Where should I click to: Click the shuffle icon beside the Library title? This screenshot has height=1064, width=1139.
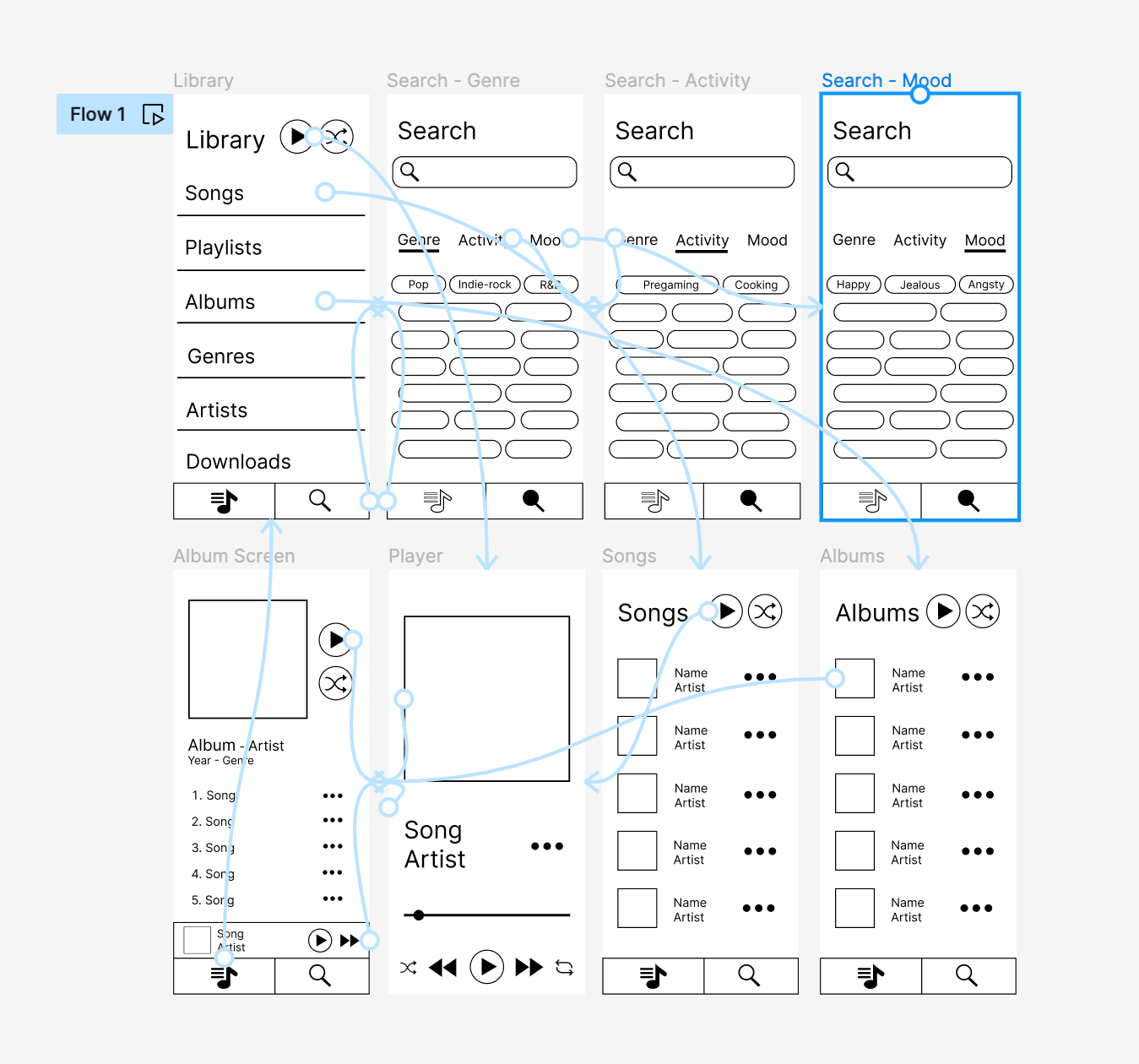point(337,136)
